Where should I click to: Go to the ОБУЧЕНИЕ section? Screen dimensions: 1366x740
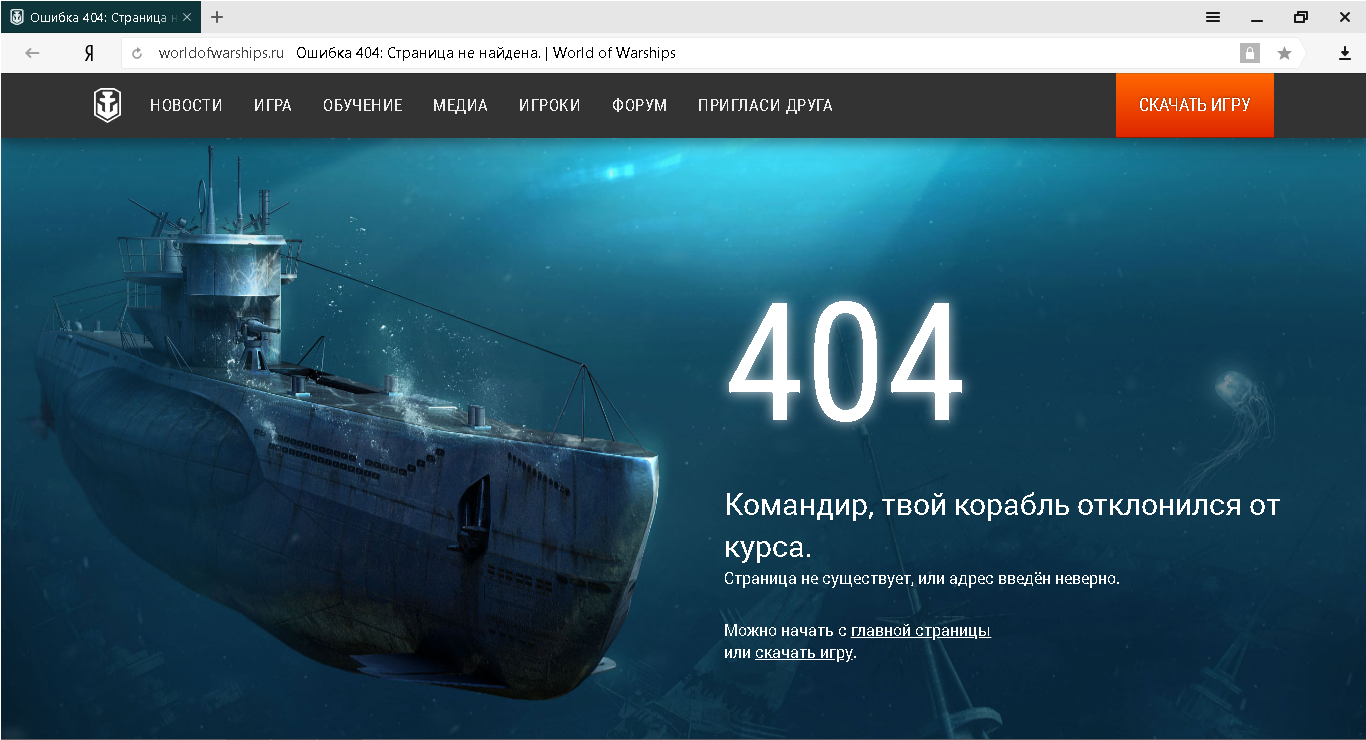pyautogui.click(x=363, y=105)
